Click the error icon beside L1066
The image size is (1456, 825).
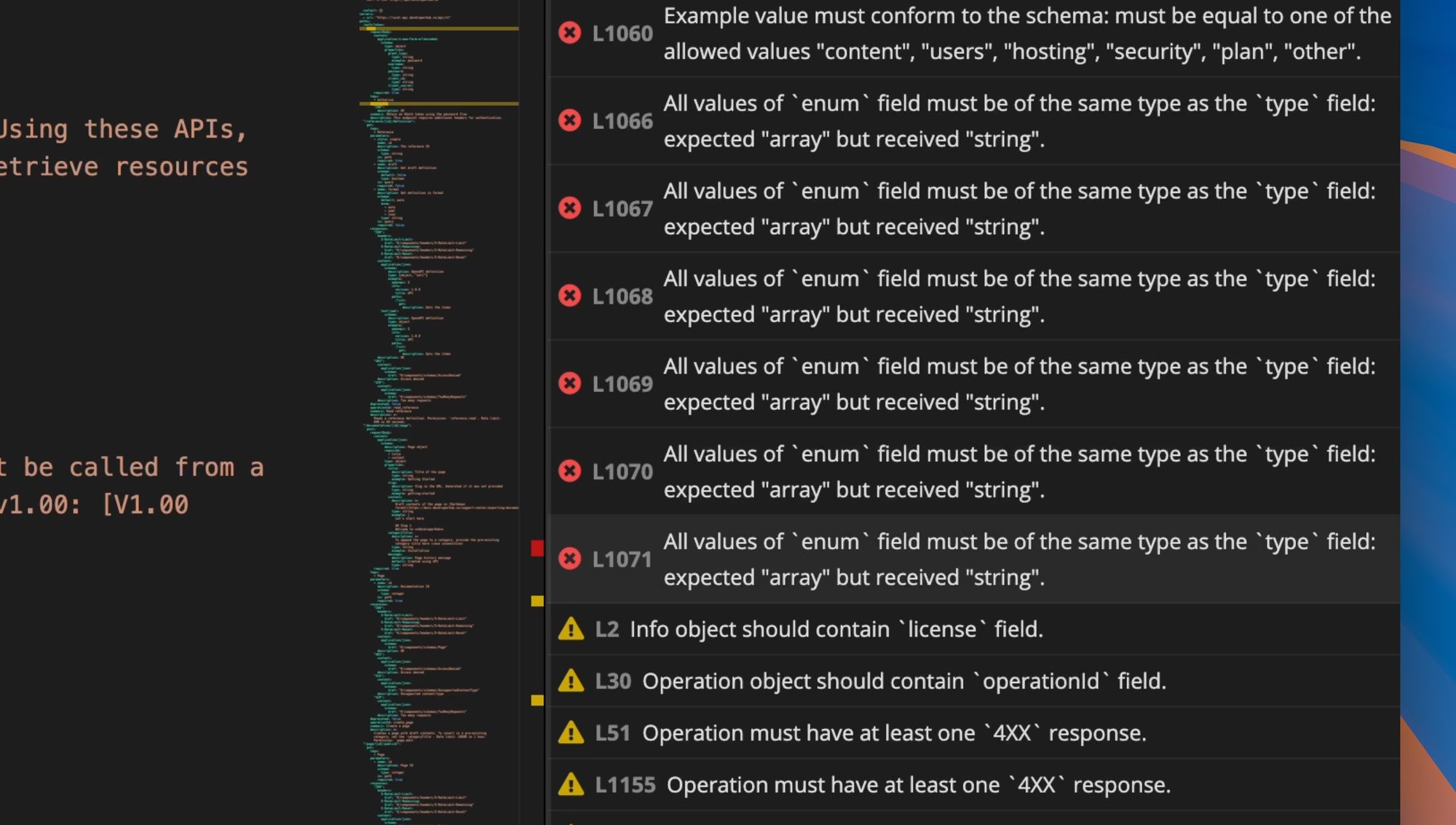(x=569, y=121)
